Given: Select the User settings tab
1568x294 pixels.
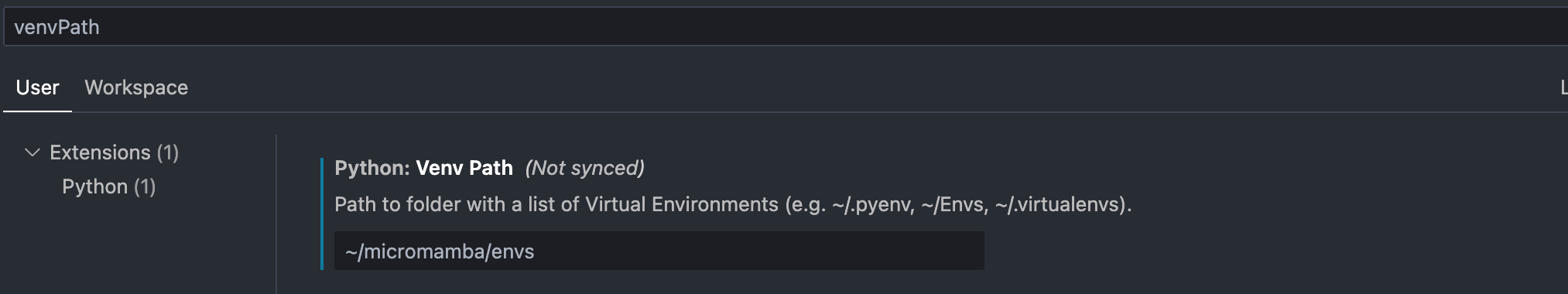Looking at the screenshot, I should [37, 87].
